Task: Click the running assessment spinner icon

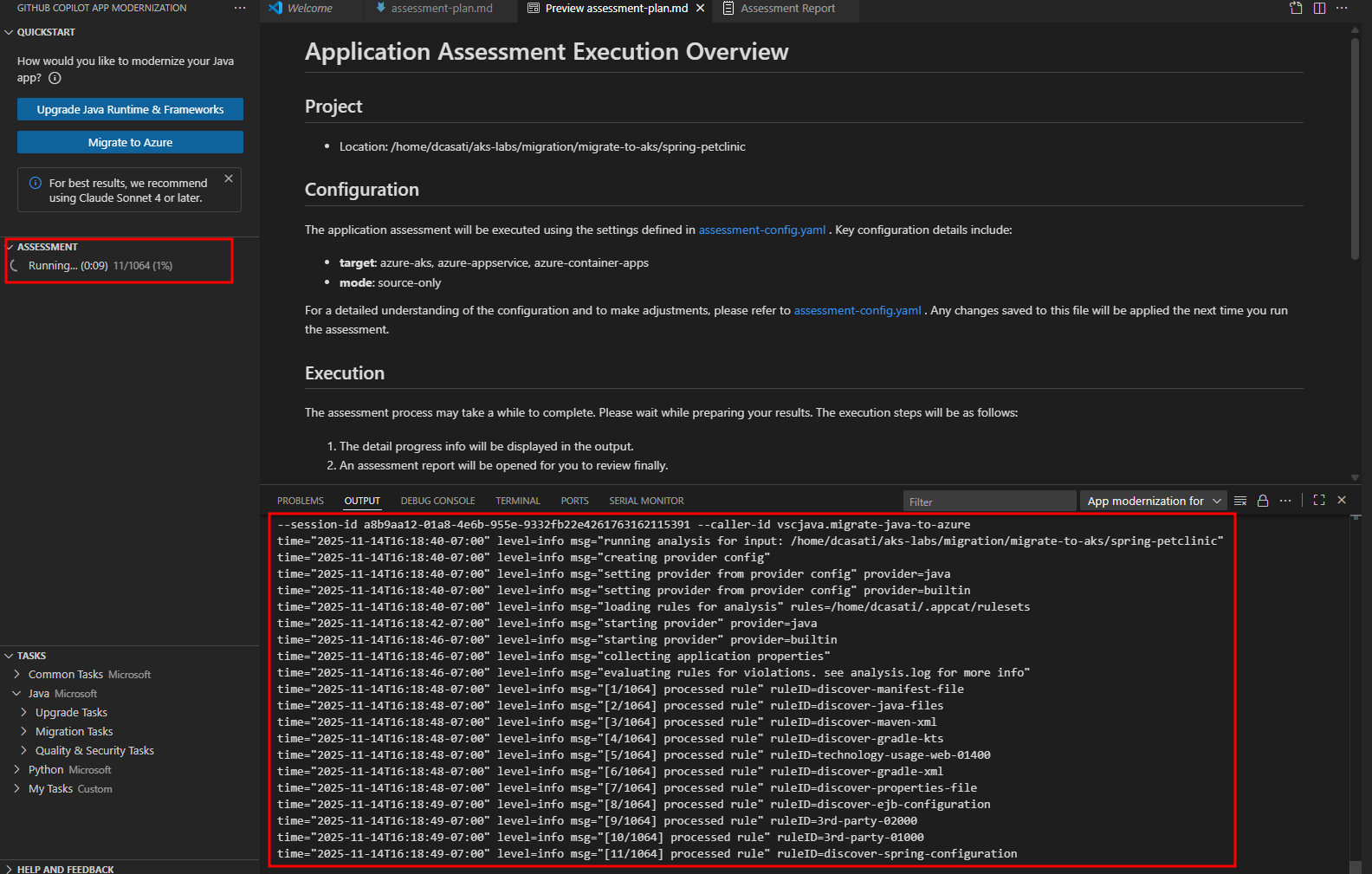Action: click(15, 266)
